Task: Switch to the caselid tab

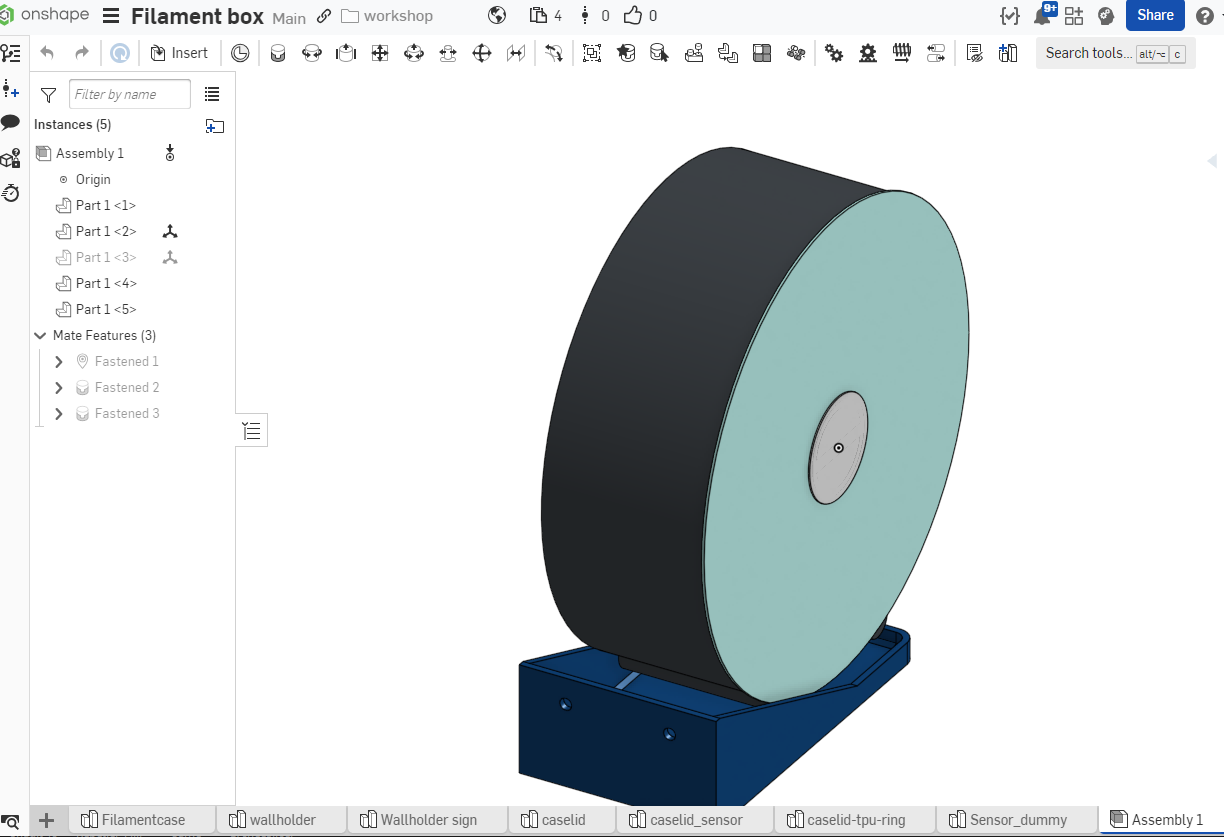Action: [x=563, y=819]
